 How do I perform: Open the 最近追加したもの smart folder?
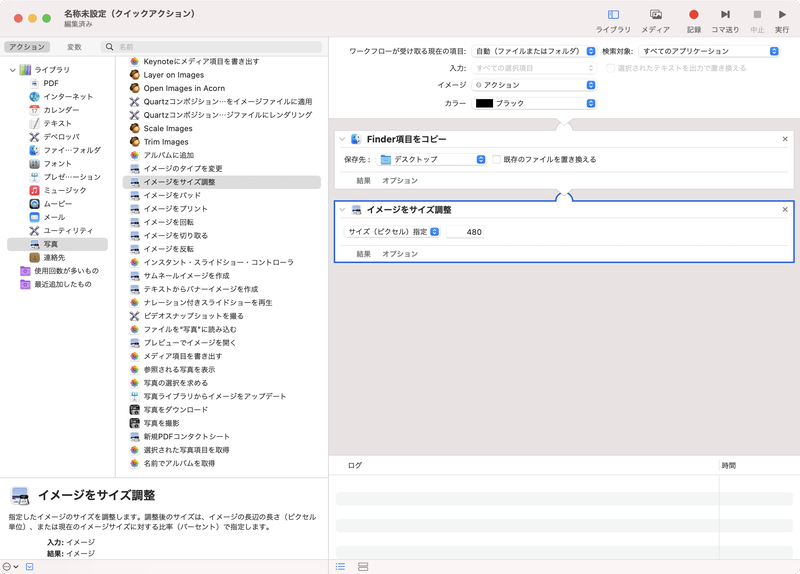(x=56, y=284)
